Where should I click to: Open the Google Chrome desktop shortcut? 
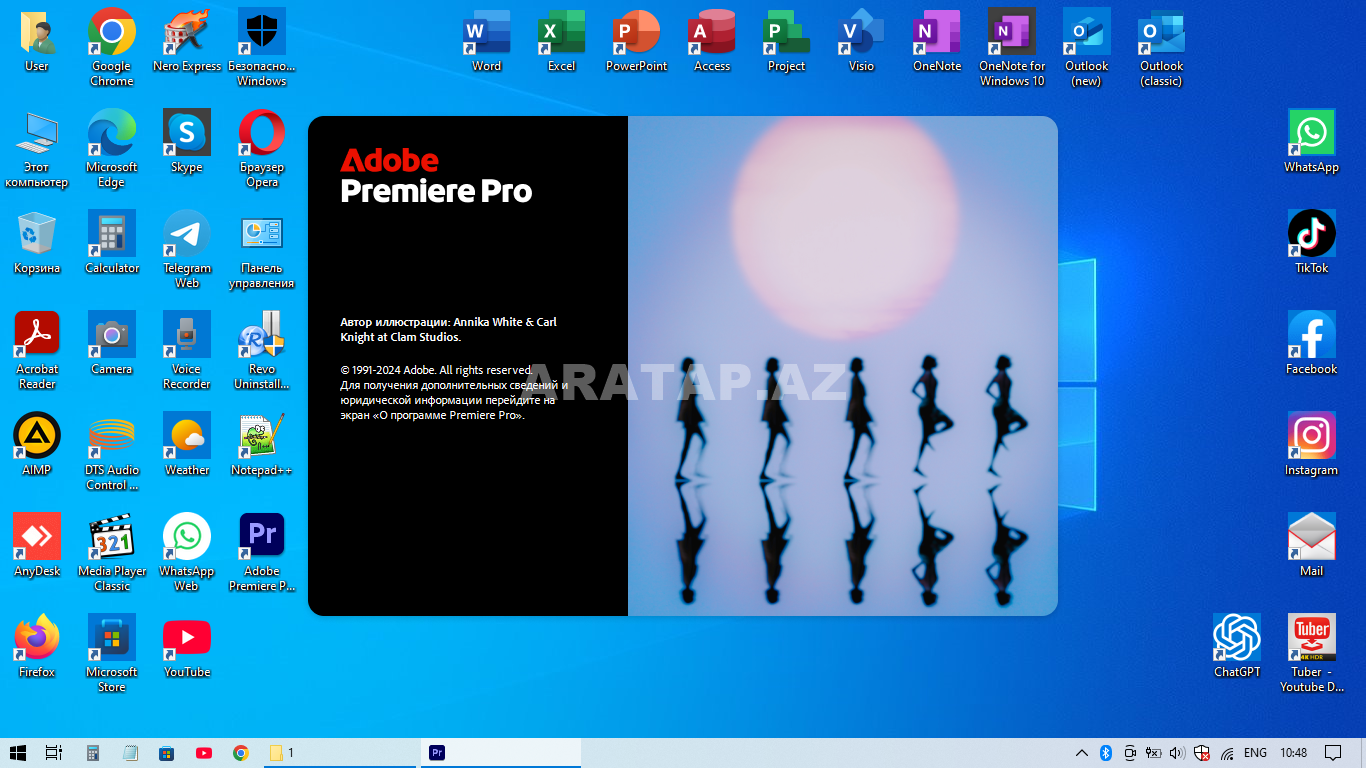click(x=112, y=47)
